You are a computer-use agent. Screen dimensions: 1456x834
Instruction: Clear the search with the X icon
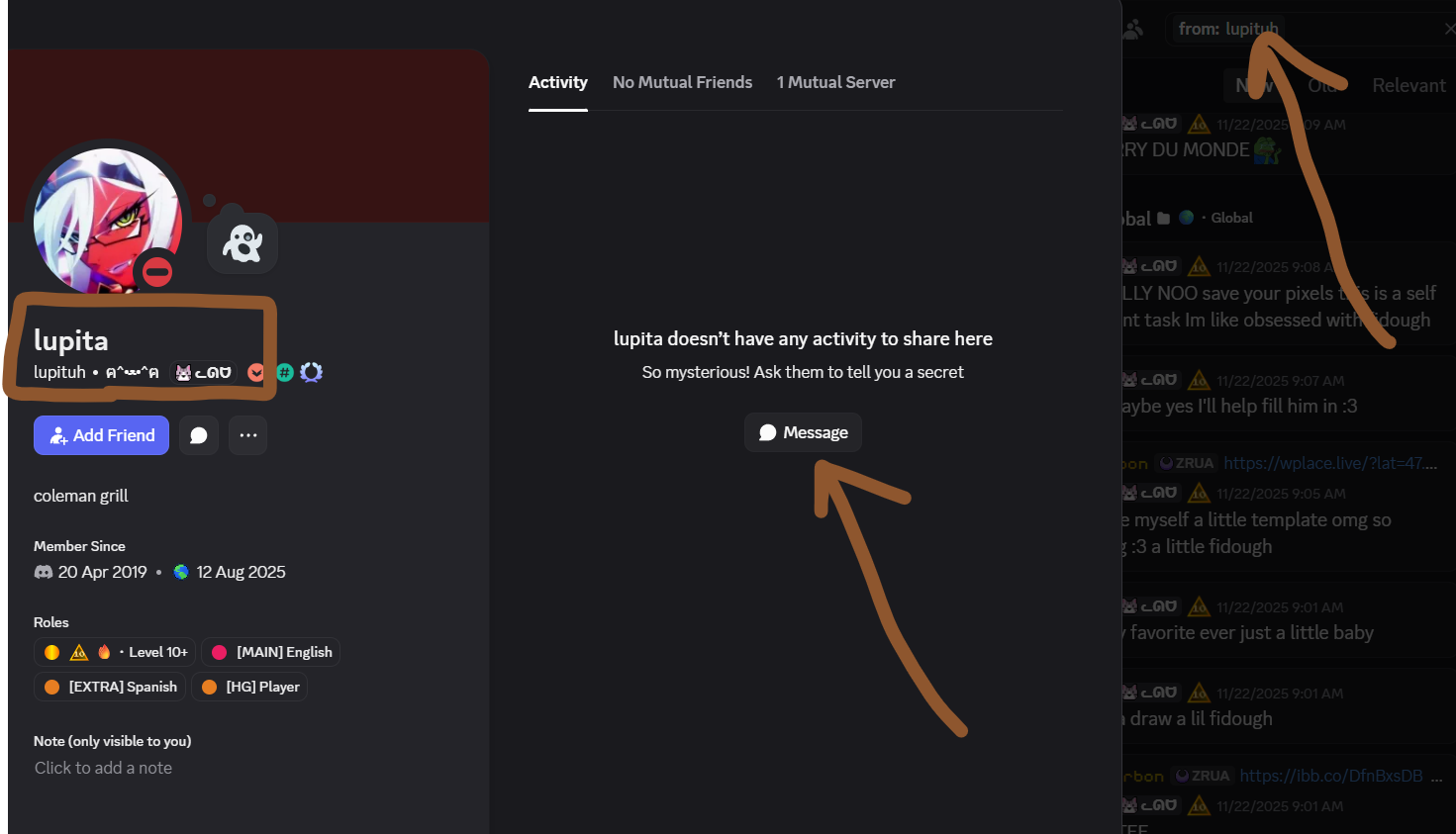pyautogui.click(x=1449, y=29)
